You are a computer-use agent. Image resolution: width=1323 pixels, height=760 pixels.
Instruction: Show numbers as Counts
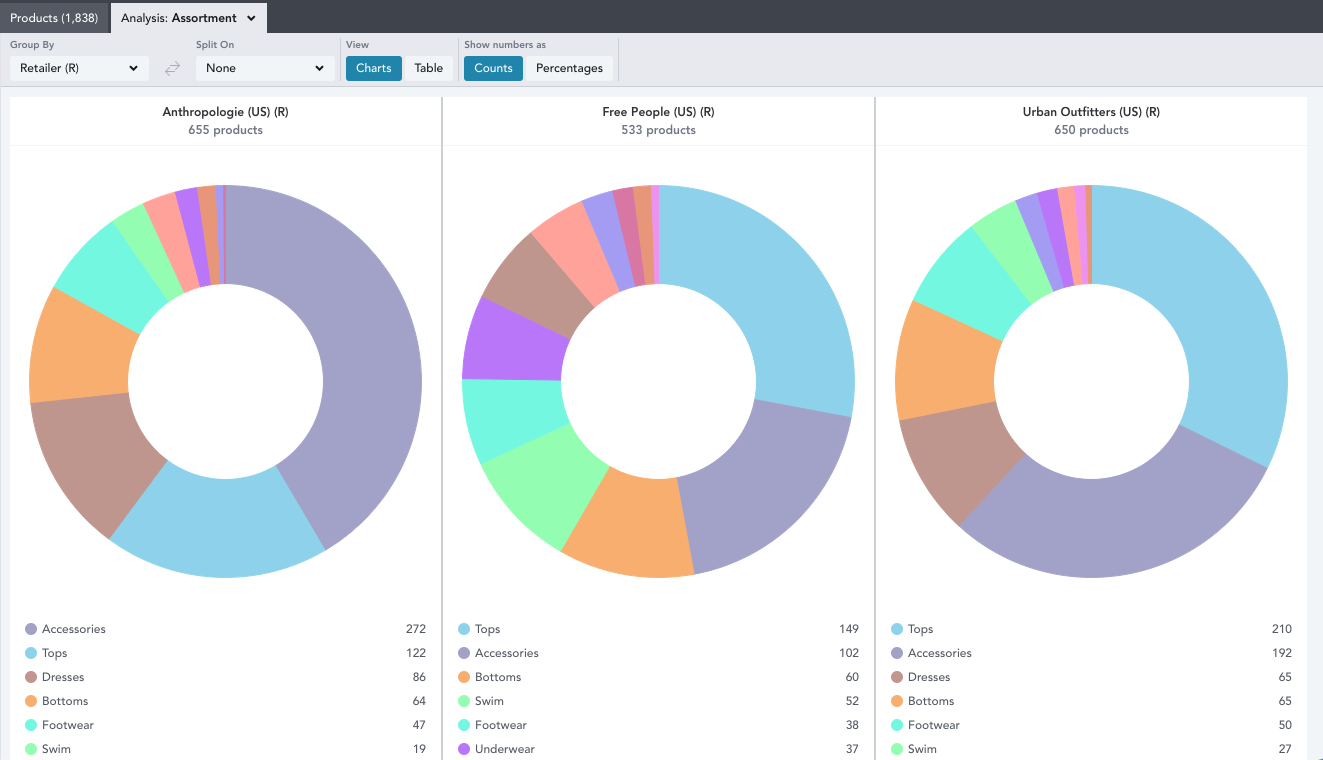click(x=493, y=68)
